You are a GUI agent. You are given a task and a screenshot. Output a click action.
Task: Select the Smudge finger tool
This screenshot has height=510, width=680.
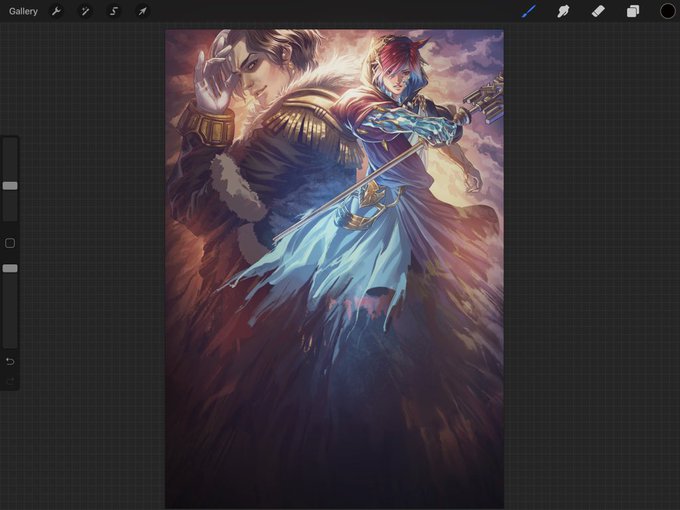pyautogui.click(x=563, y=11)
